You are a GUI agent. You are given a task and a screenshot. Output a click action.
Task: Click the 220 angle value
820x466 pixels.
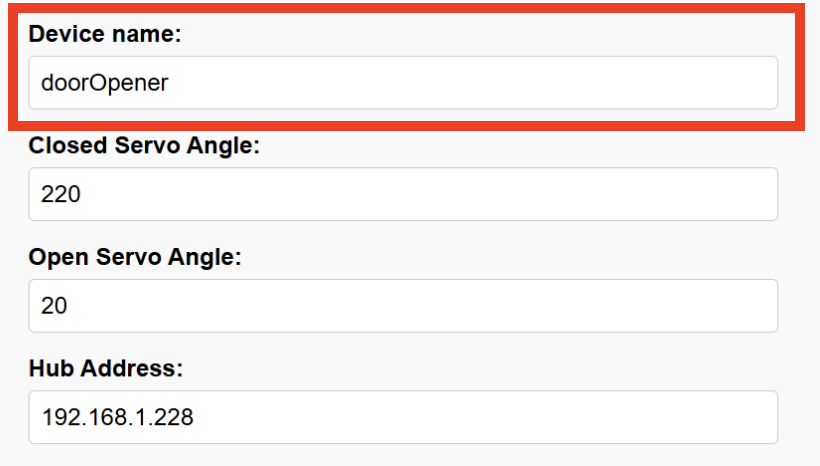[60, 194]
